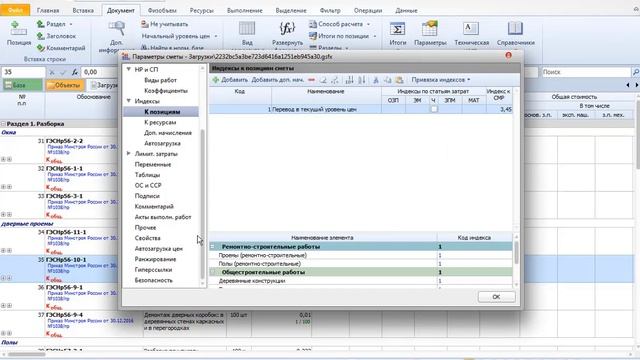
Task: Click the copy icon in index toolbar
Action: [387, 80]
